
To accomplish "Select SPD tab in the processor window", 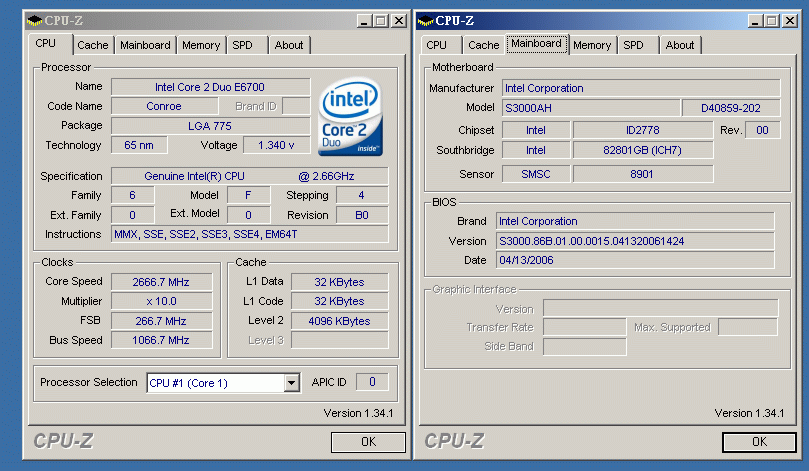I will (x=242, y=45).
